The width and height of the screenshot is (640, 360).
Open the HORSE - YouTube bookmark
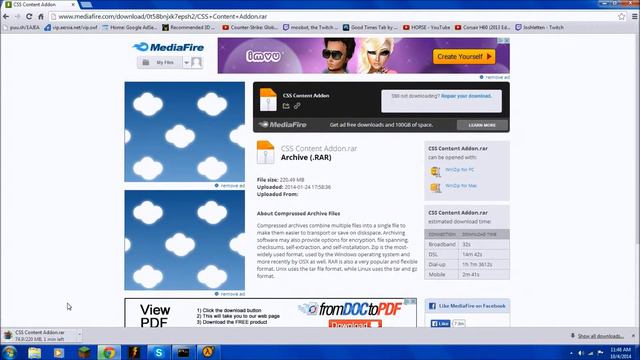click(x=426, y=27)
